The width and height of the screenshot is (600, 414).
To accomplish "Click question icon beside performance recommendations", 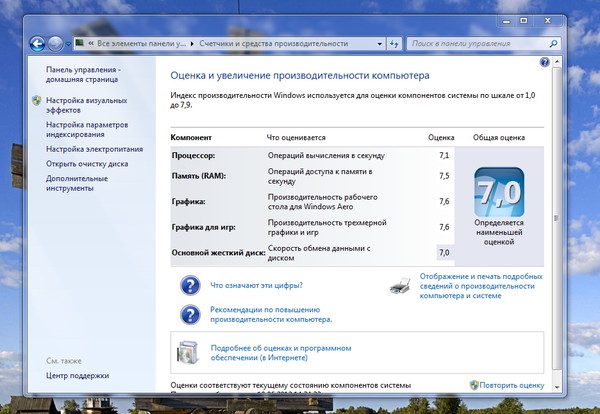I will (x=190, y=315).
